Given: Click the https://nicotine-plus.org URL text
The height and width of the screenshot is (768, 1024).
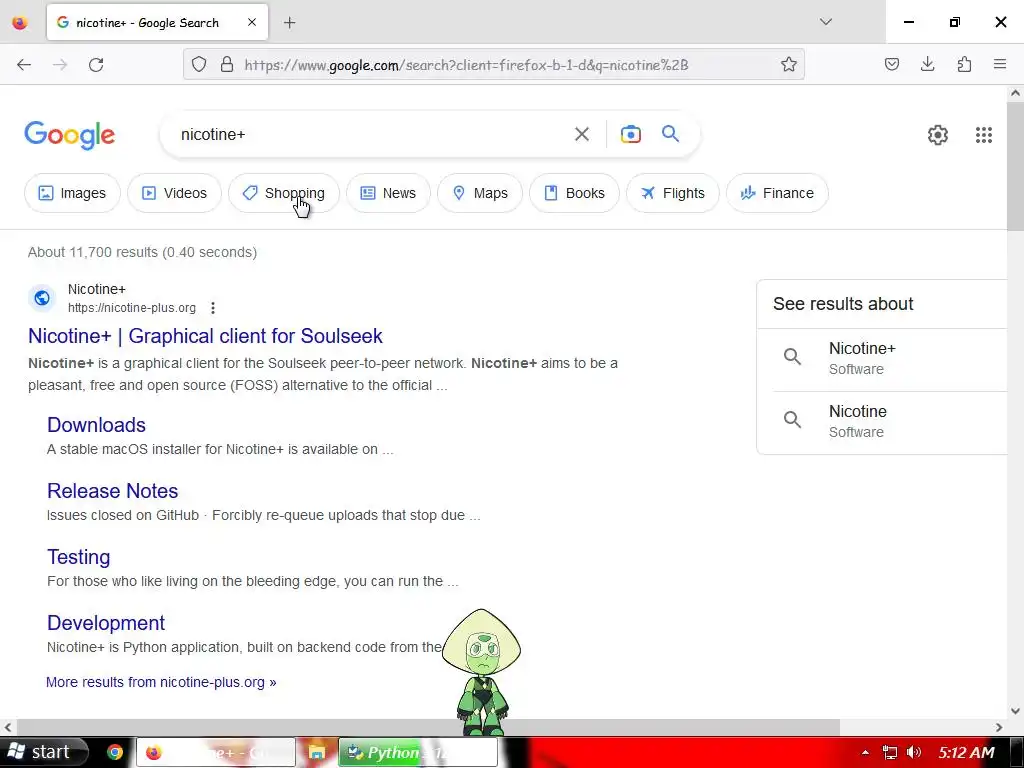Looking at the screenshot, I should click(x=132, y=308).
